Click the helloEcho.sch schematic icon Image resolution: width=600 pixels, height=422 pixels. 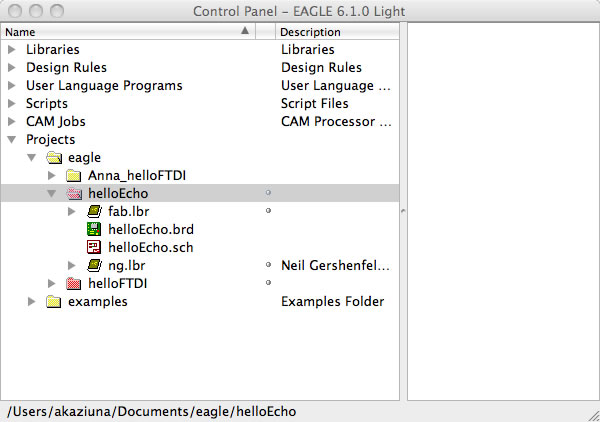coord(94,247)
